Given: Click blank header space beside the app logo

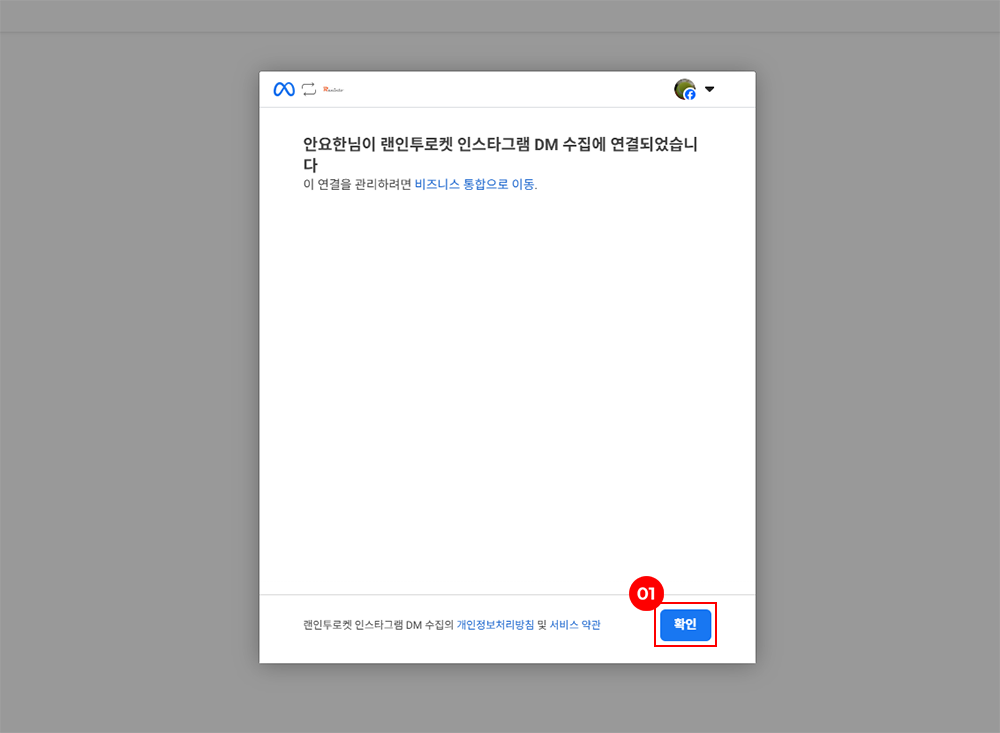Looking at the screenshot, I should (x=500, y=89).
